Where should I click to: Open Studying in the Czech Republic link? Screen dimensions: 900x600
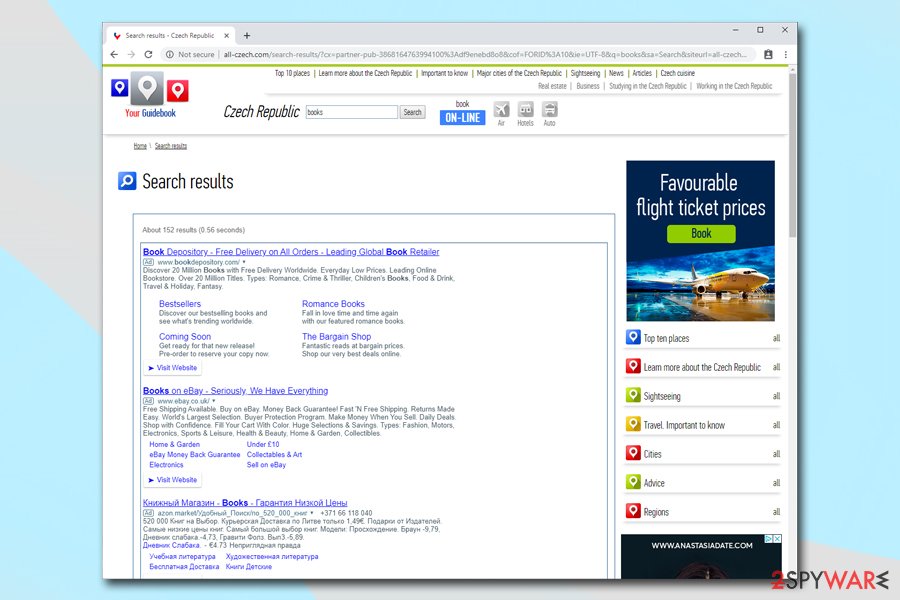pyautogui.click(x=647, y=86)
